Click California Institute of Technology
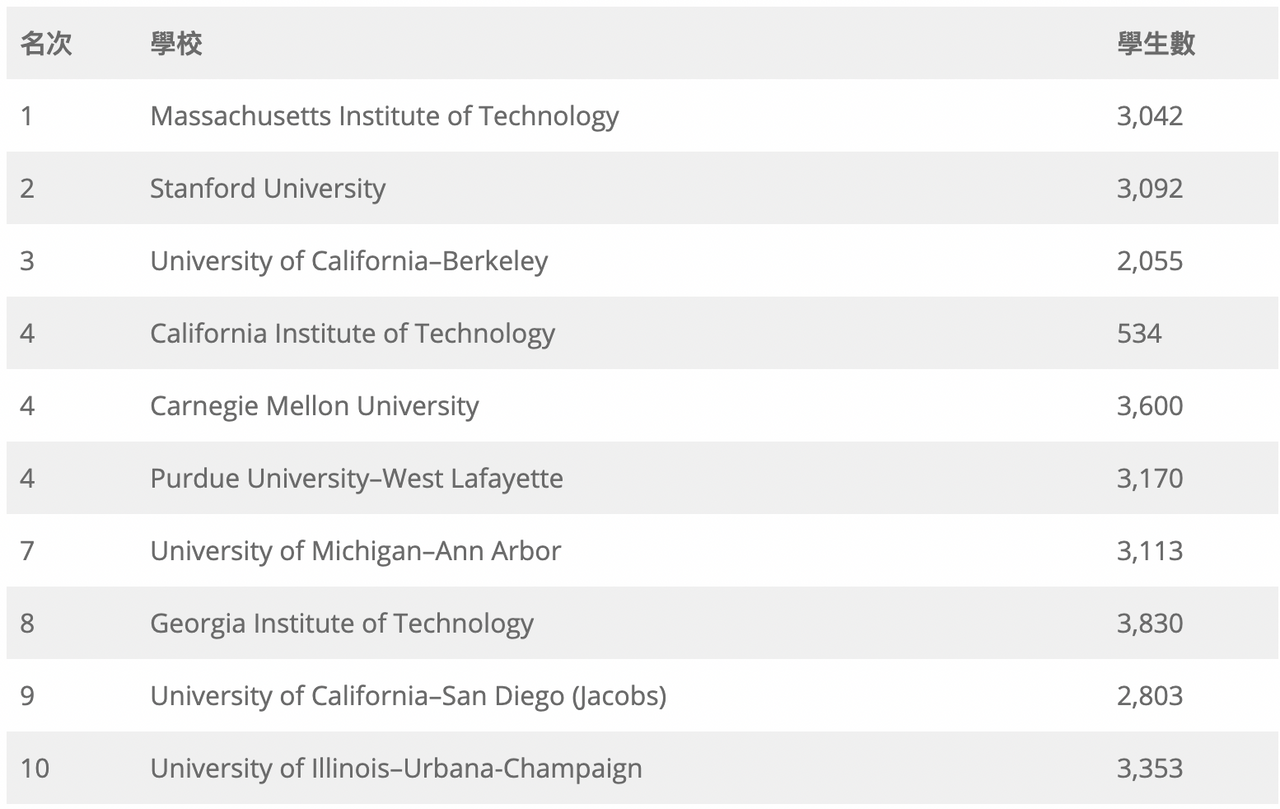The width and height of the screenshot is (1280, 809). pyautogui.click(x=352, y=334)
